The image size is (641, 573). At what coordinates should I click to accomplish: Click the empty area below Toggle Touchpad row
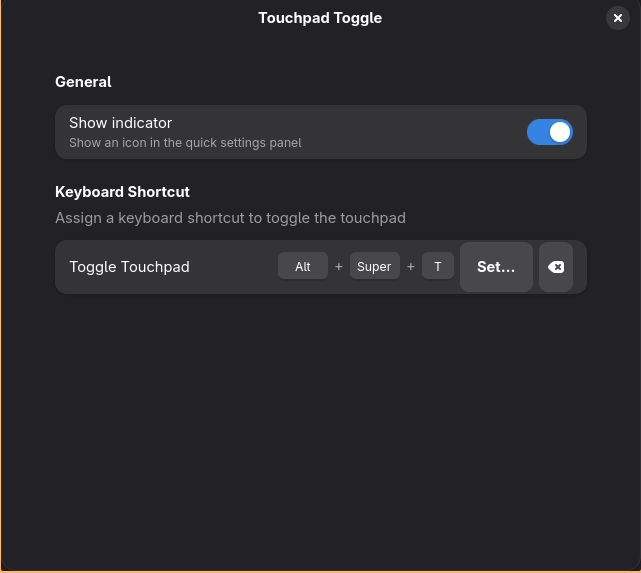(320, 429)
